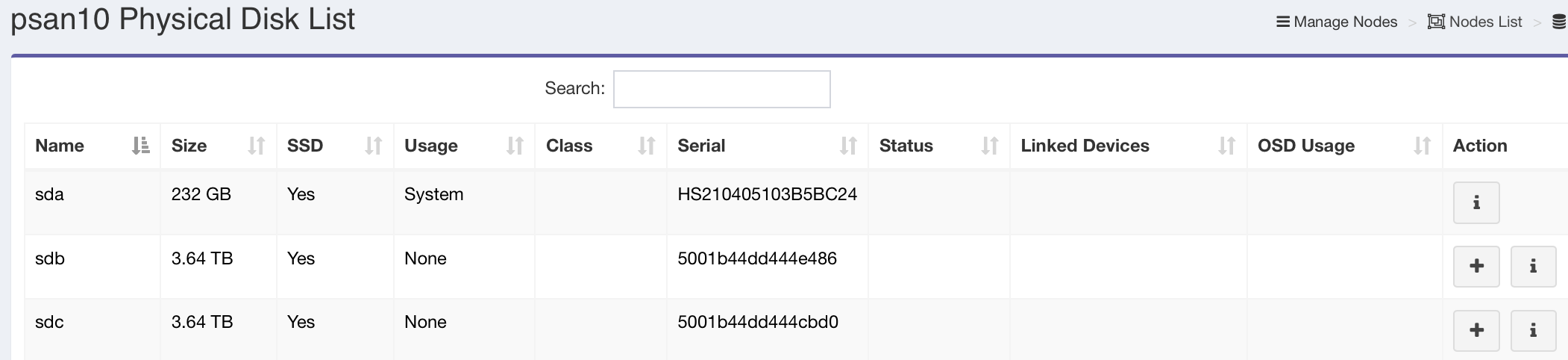Go to Nodes List breadcrumb link
Image resolution: width=1568 pixels, height=360 pixels.
pyautogui.click(x=1485, y=22)
